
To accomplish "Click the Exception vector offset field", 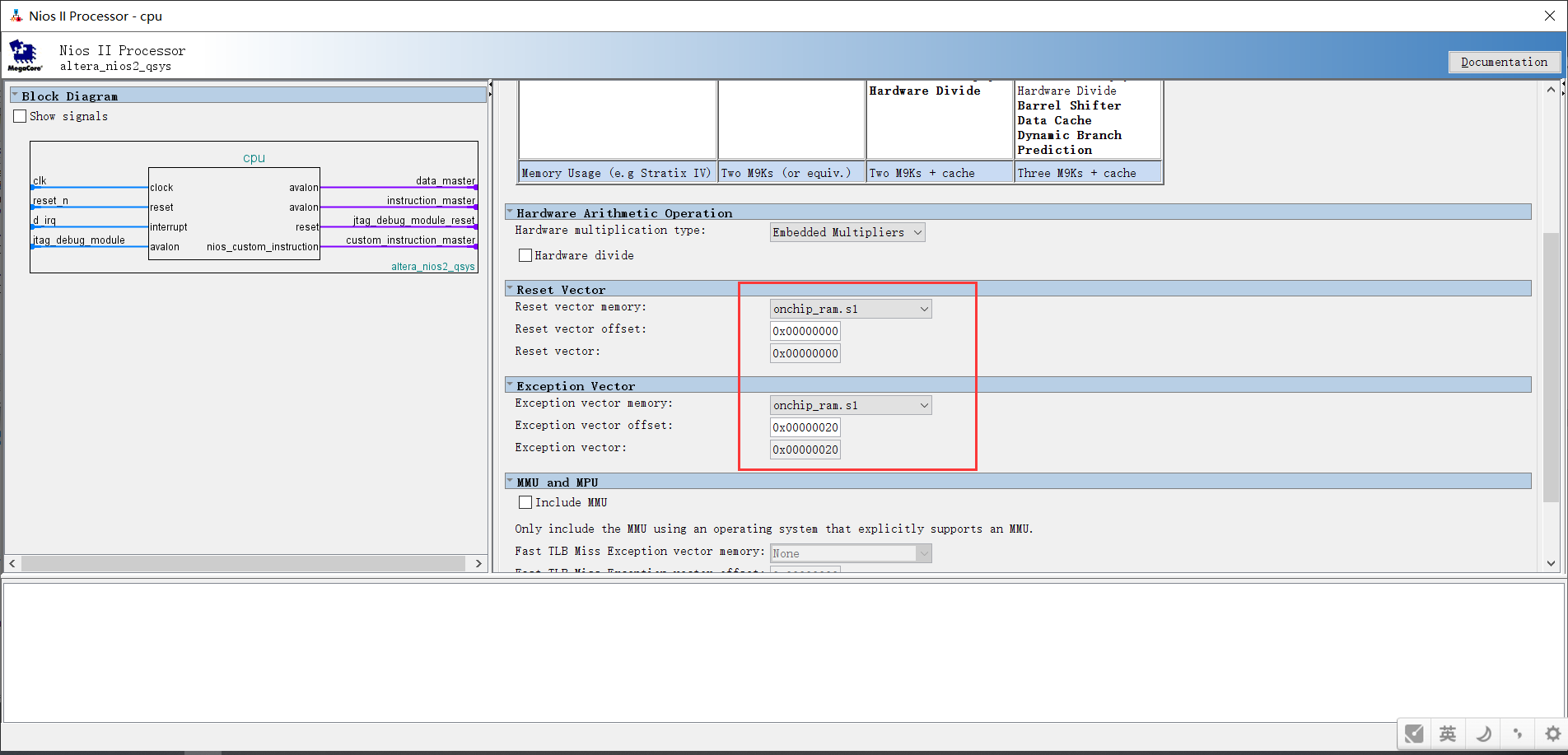I will [805, 427].
